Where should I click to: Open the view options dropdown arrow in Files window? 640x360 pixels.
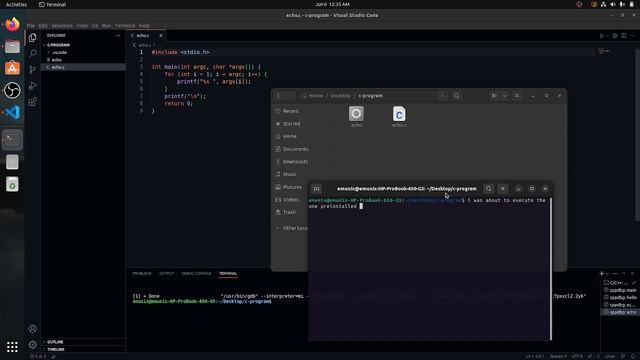504,96
